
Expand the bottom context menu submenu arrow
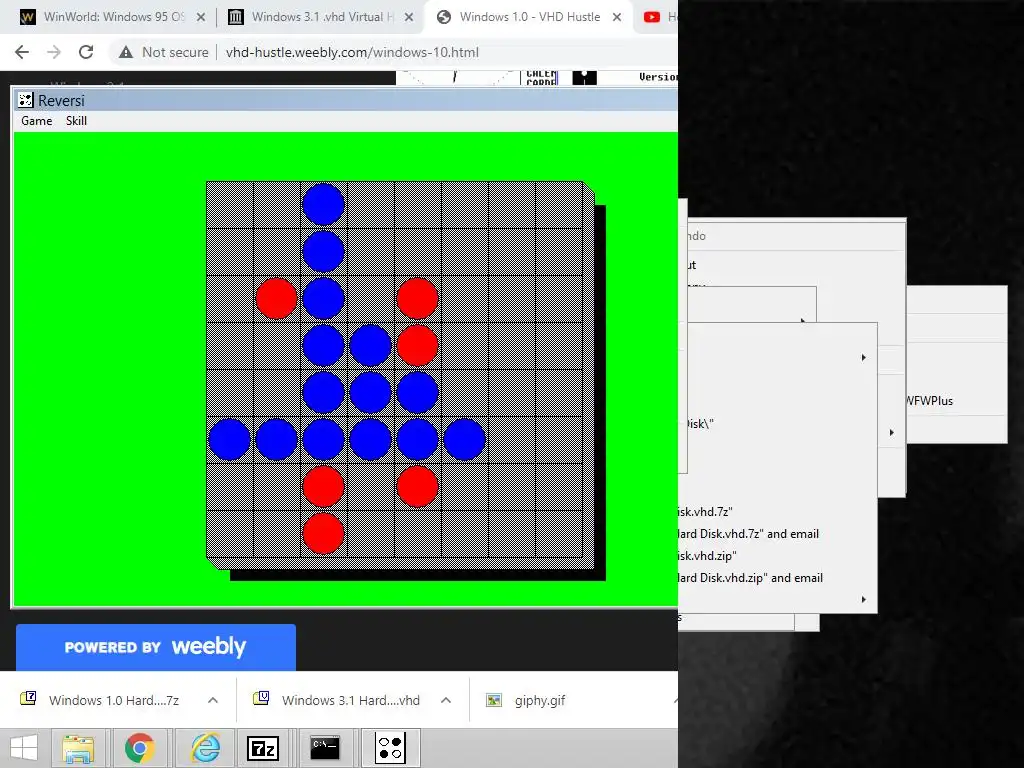863,600
